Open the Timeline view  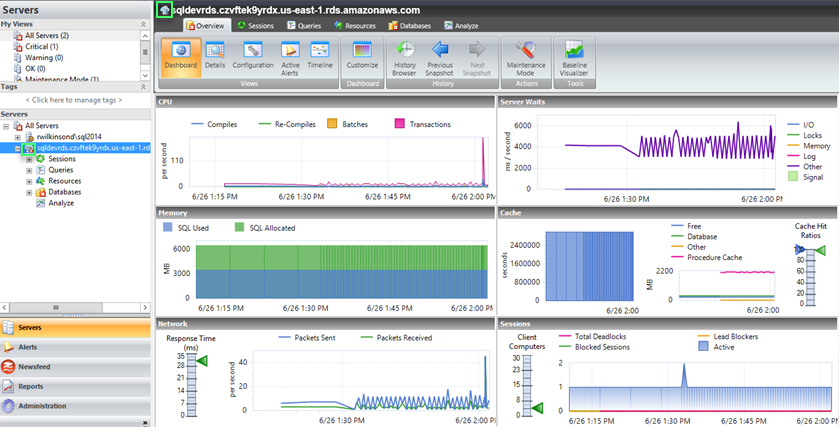320,57
